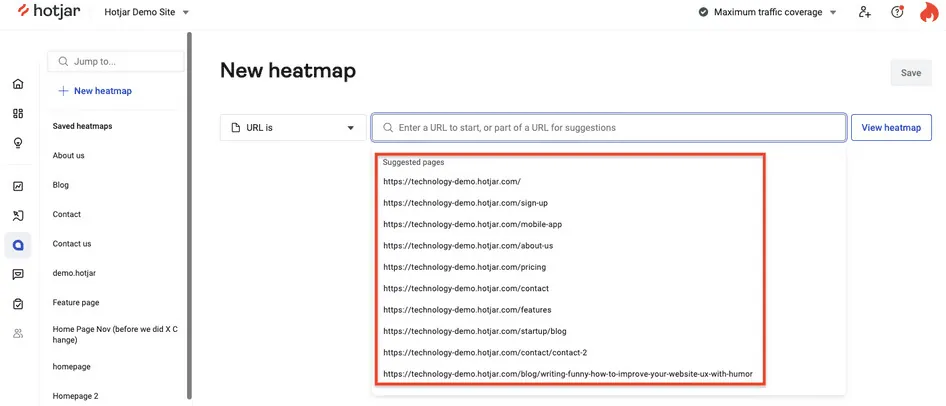Open the Dashboards grid icon

point(18,113)
